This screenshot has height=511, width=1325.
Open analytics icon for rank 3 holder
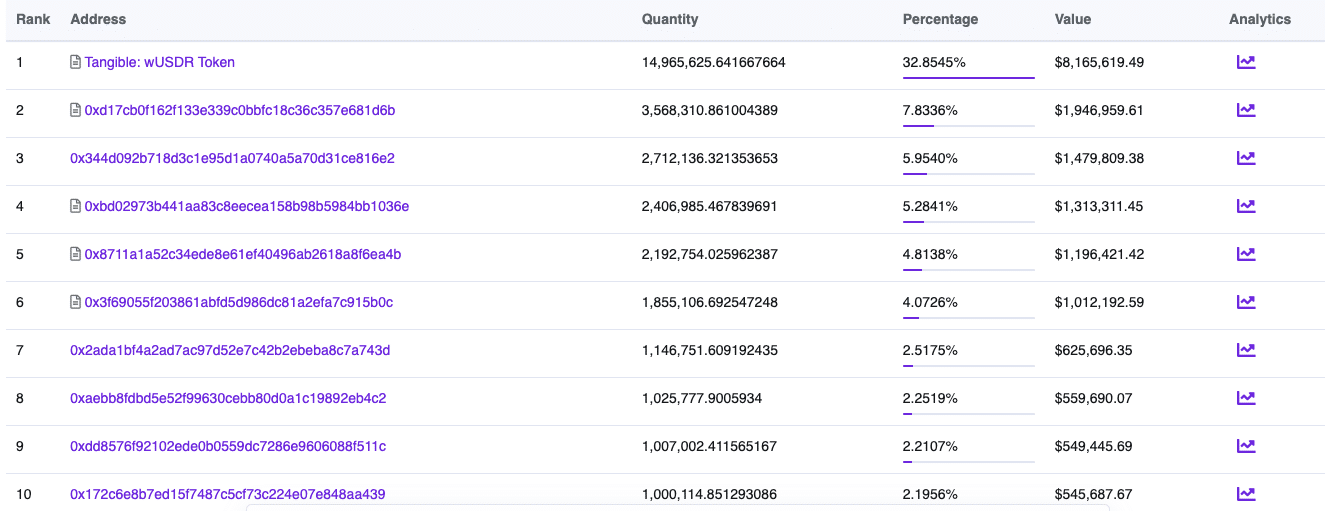[1245, 158]
